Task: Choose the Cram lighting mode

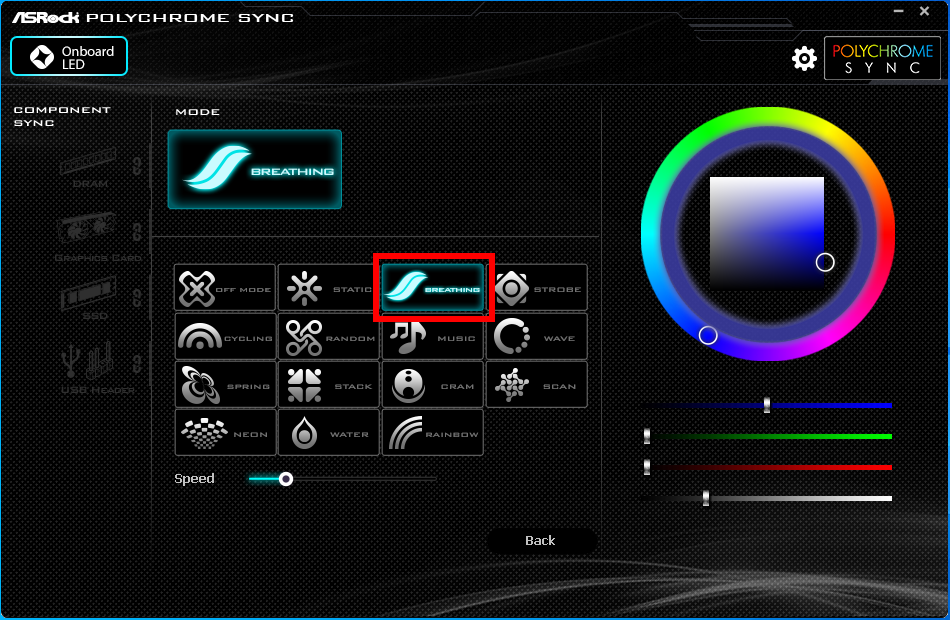Action: (433, 384)
